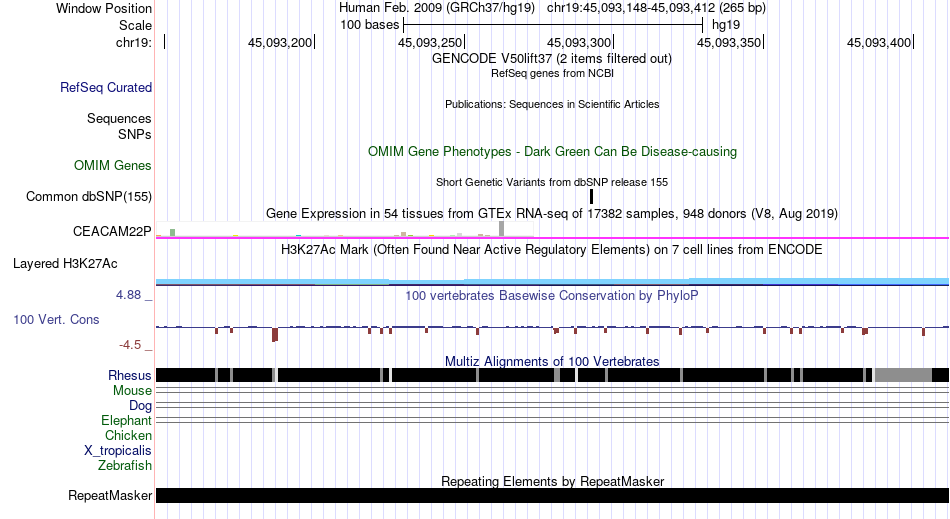The image size is (950, 519).
Task: Click the H3K27Ac Mark ENCODE track title
Action: (551, 250)
